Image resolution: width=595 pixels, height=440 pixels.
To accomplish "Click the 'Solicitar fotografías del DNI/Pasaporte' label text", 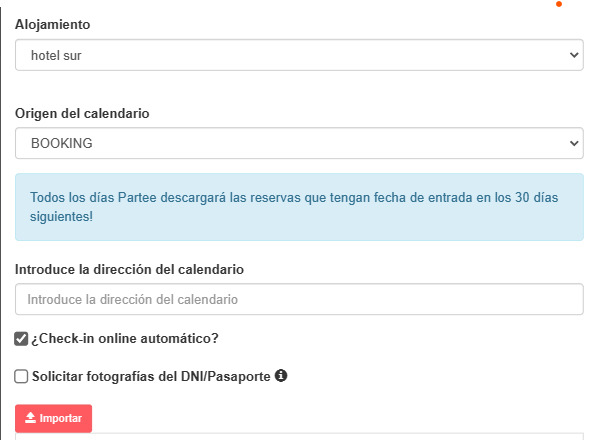I will 151,376.
